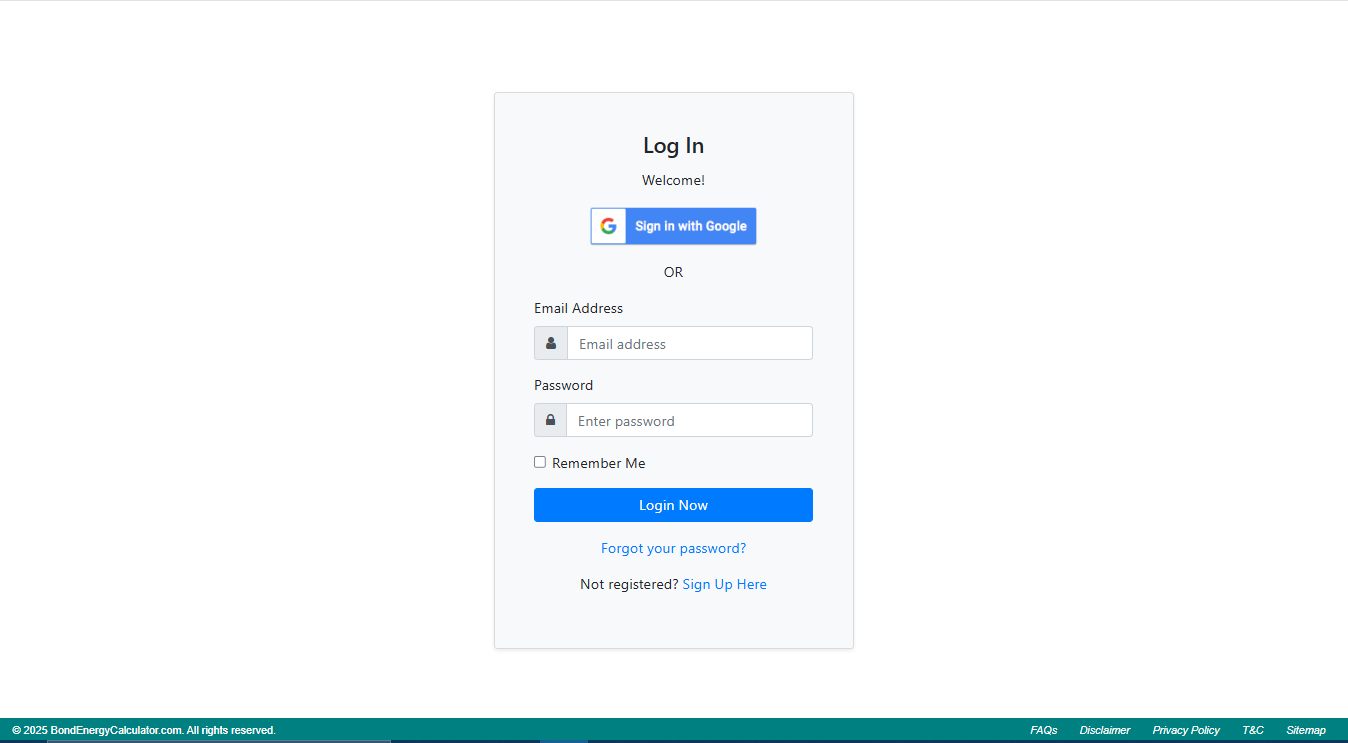Click the Google G logo icon
The image size is (1348, 743).
608,226
